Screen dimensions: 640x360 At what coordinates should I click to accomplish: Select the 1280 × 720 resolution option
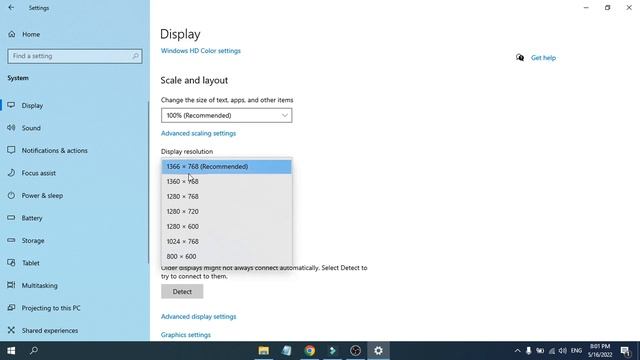227,211
